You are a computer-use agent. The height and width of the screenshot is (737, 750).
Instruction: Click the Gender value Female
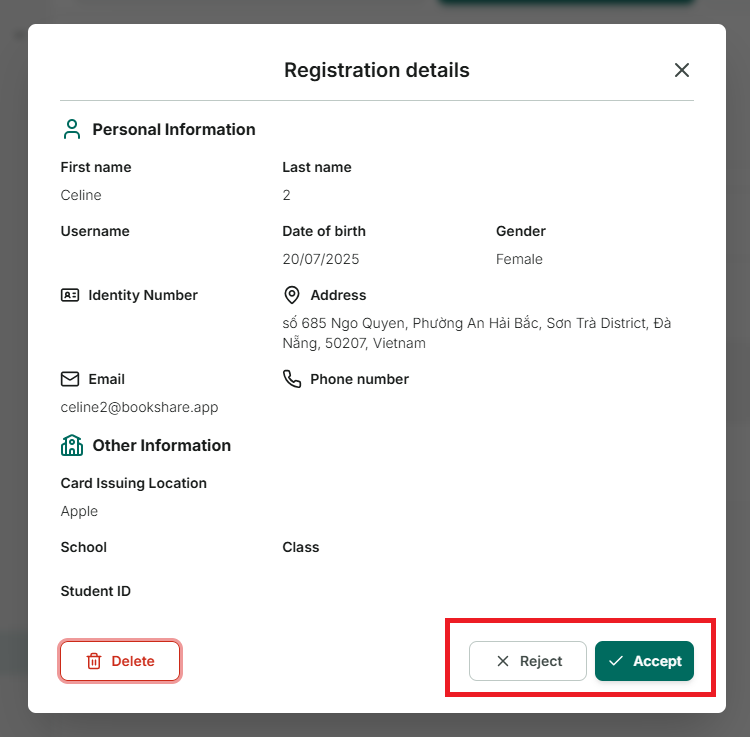click(519, 259)
